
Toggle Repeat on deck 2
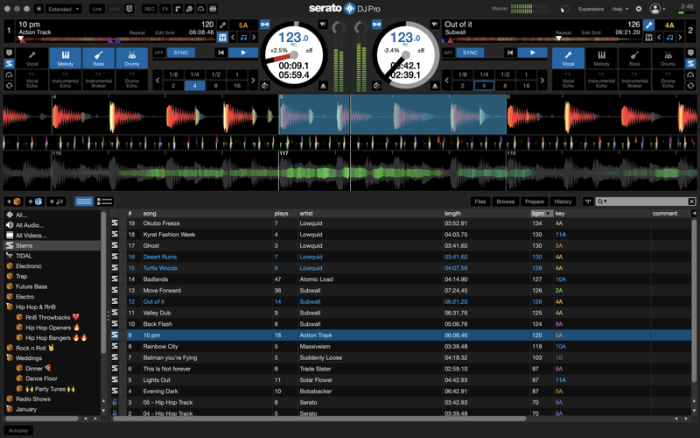[x=563, y=33]
